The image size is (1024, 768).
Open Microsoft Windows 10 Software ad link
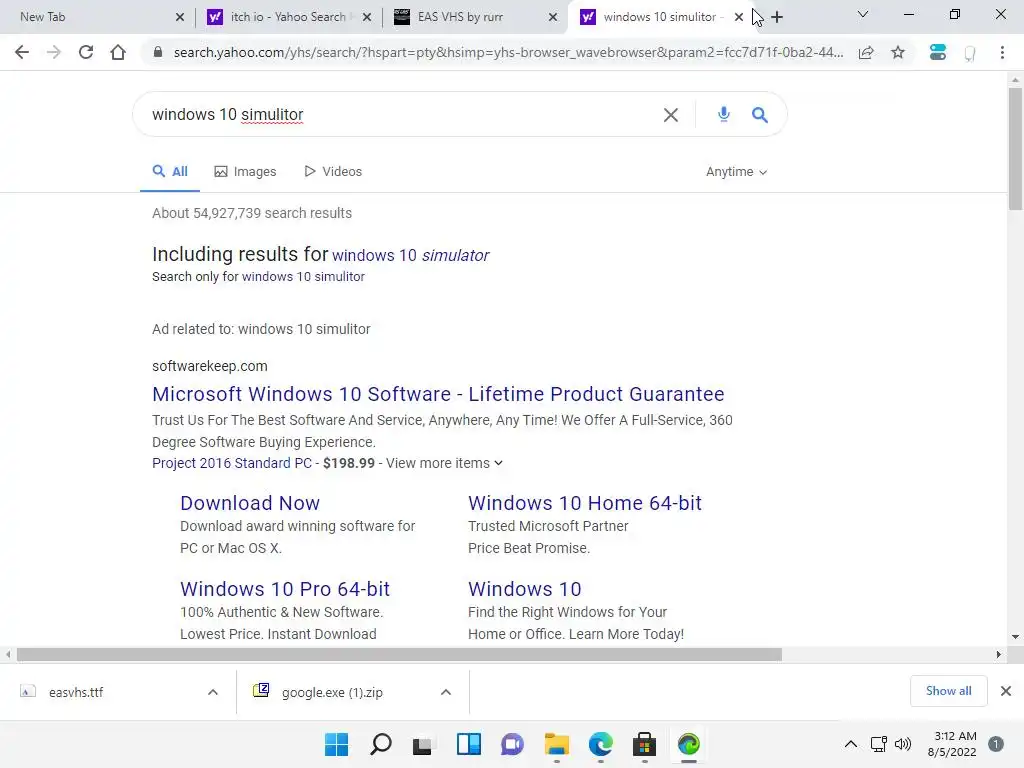pyautogui.click(x=438, y=394)
